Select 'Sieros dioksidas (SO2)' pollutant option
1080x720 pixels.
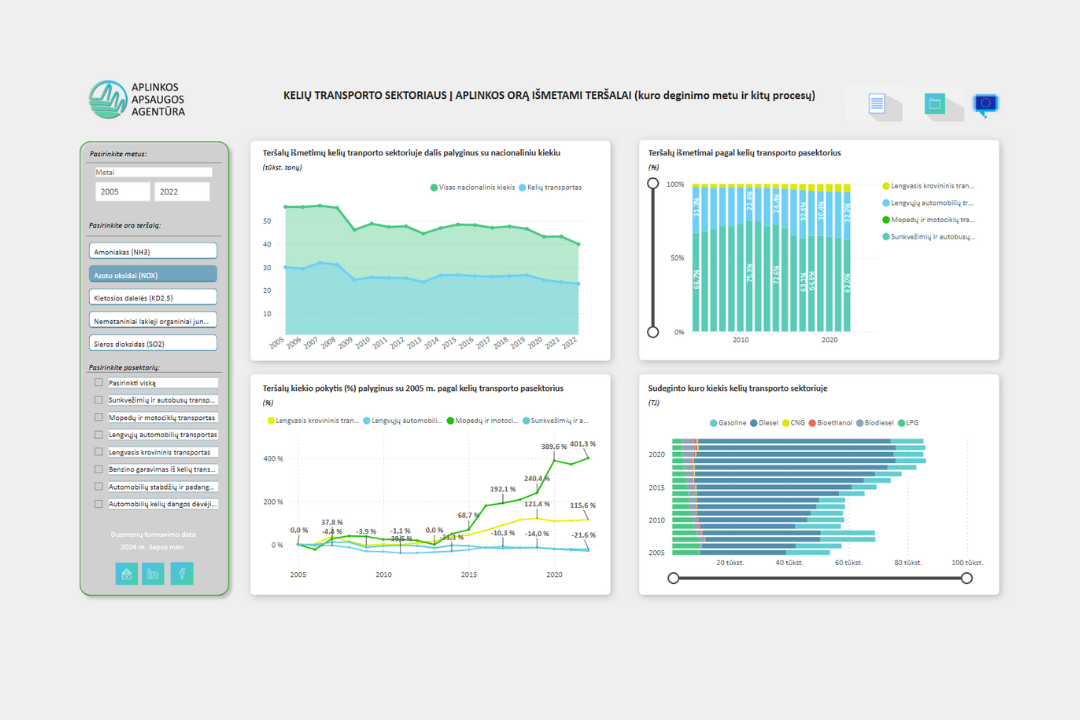pyautogui.click(x=153, y=343)
